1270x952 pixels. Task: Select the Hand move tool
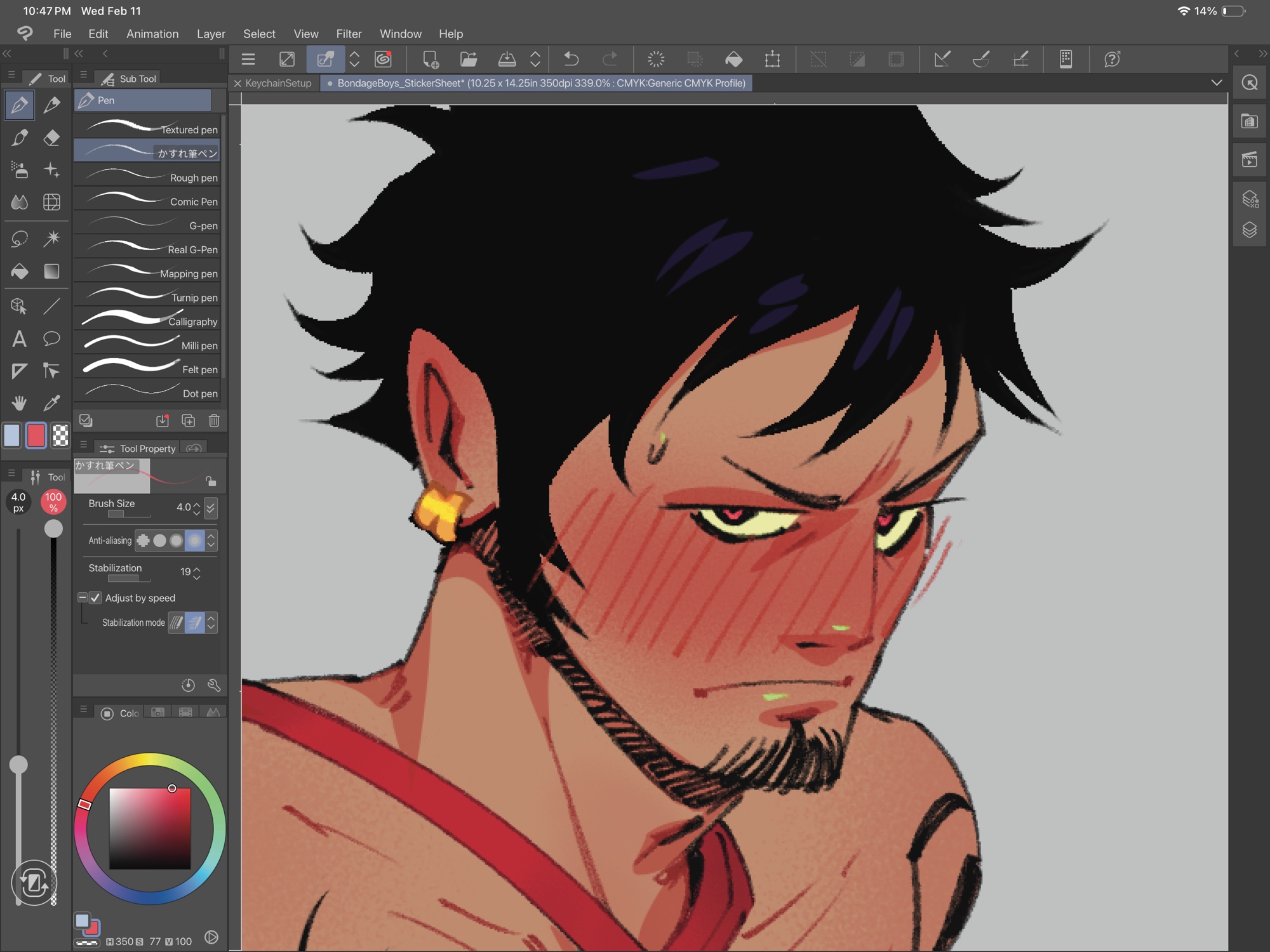20,402
